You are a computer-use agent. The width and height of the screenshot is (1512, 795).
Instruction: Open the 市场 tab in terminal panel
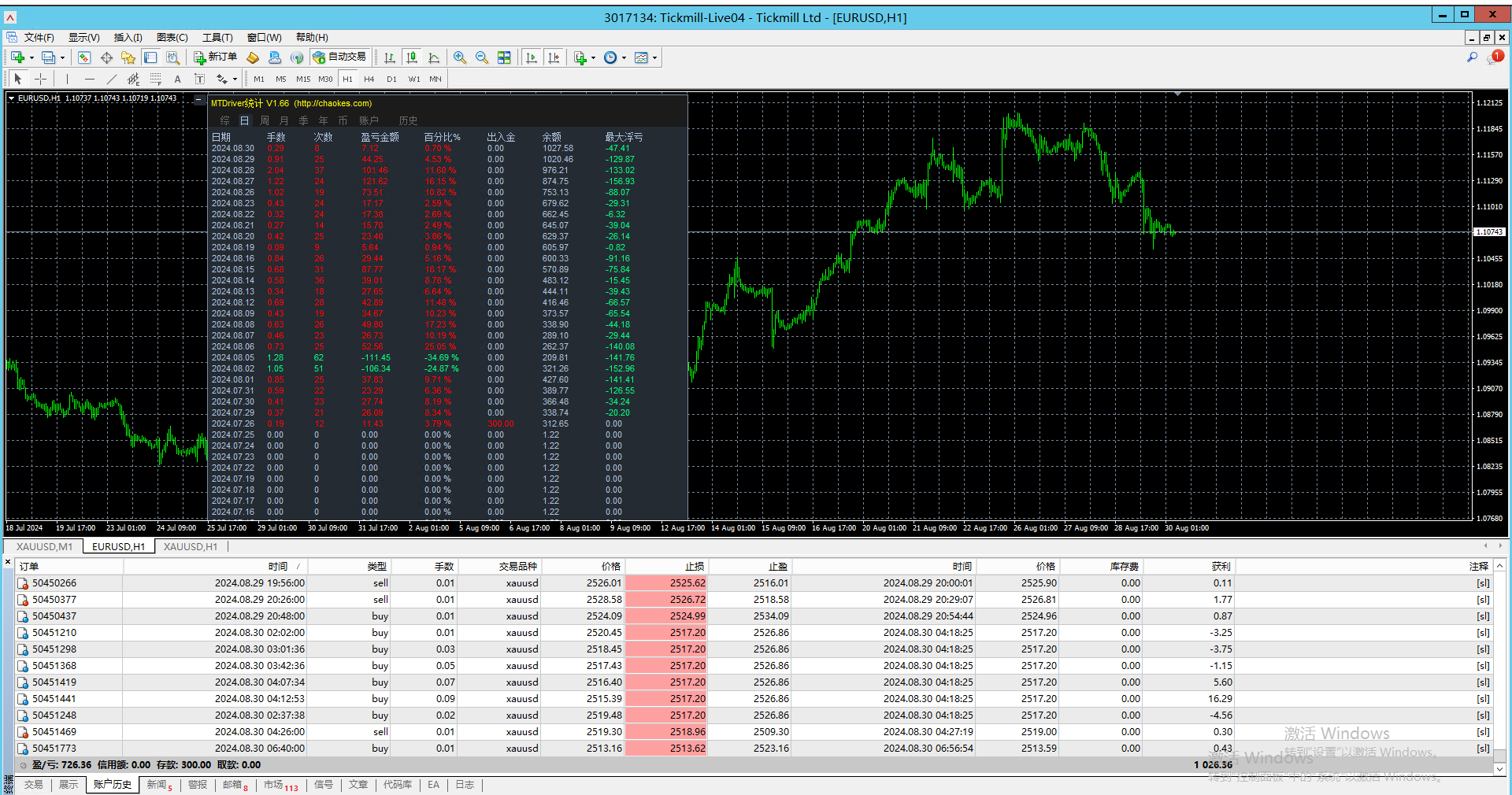[273, 785]
